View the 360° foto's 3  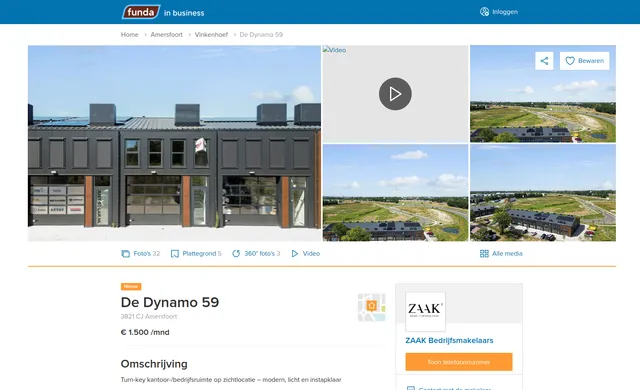pos(256,254)
